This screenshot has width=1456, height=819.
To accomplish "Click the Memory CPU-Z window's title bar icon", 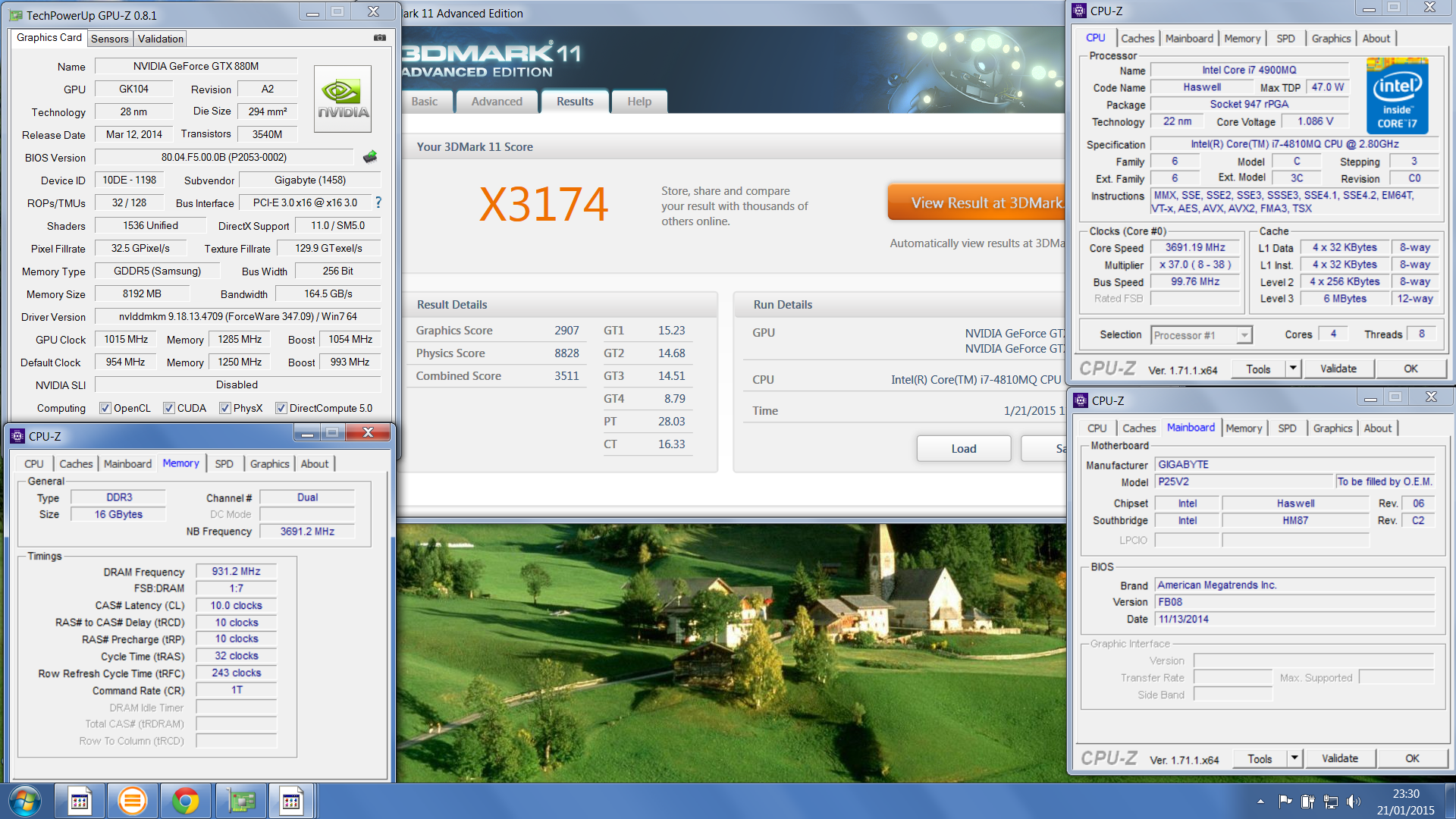I will click(17, 436).
